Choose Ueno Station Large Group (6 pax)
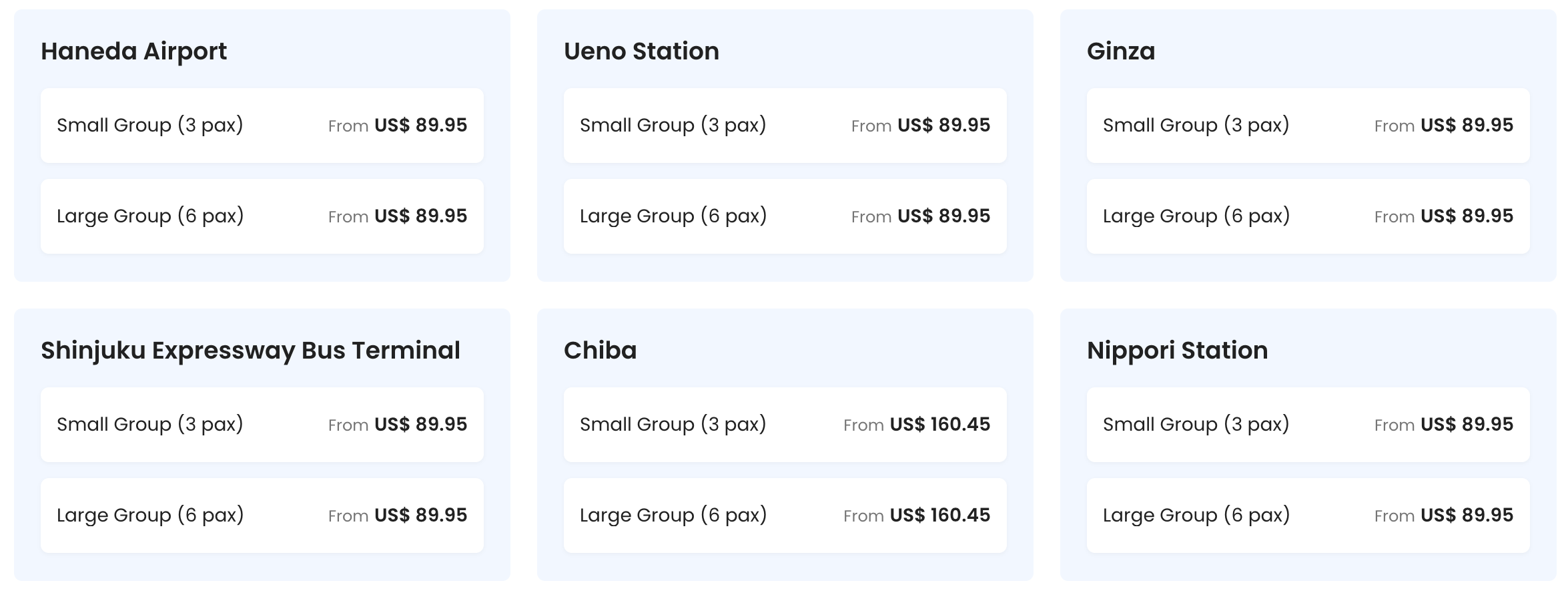The image size is (1568, 597). point(785,216)
